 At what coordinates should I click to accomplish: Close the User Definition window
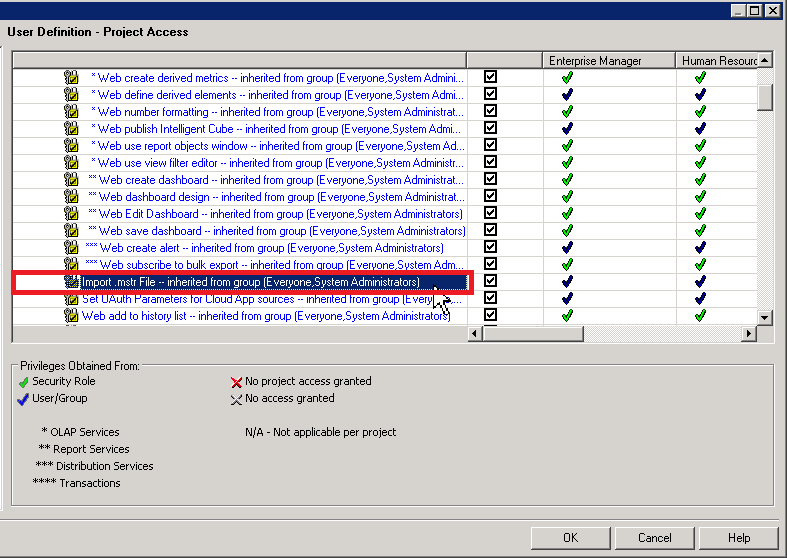(x=772, y=10)
